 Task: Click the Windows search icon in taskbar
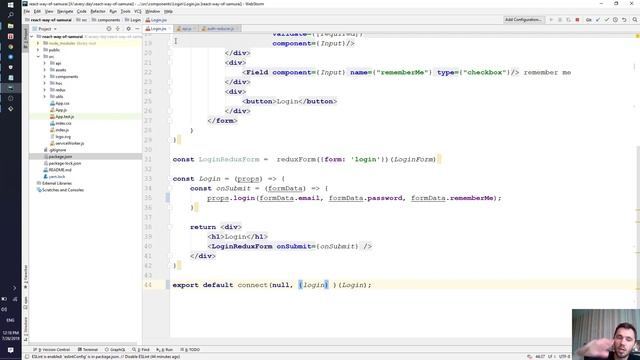[11, 15]
